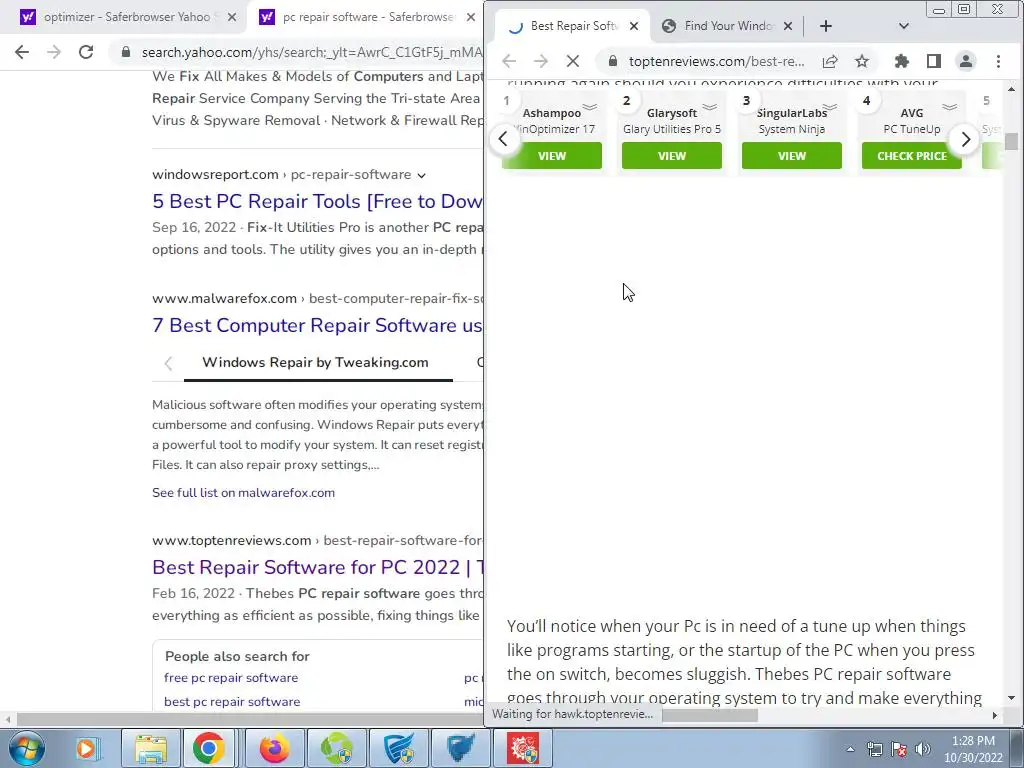Open the green recycle shield taskbar app
This screenshot has height=768, width=1024.
pyautogui.click(x=337, y=748)
